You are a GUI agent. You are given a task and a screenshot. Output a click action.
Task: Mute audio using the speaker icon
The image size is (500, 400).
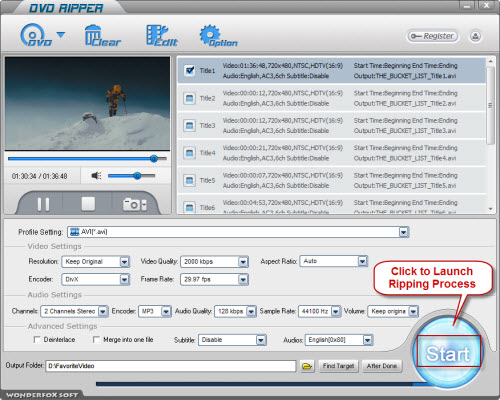[96, 175]
